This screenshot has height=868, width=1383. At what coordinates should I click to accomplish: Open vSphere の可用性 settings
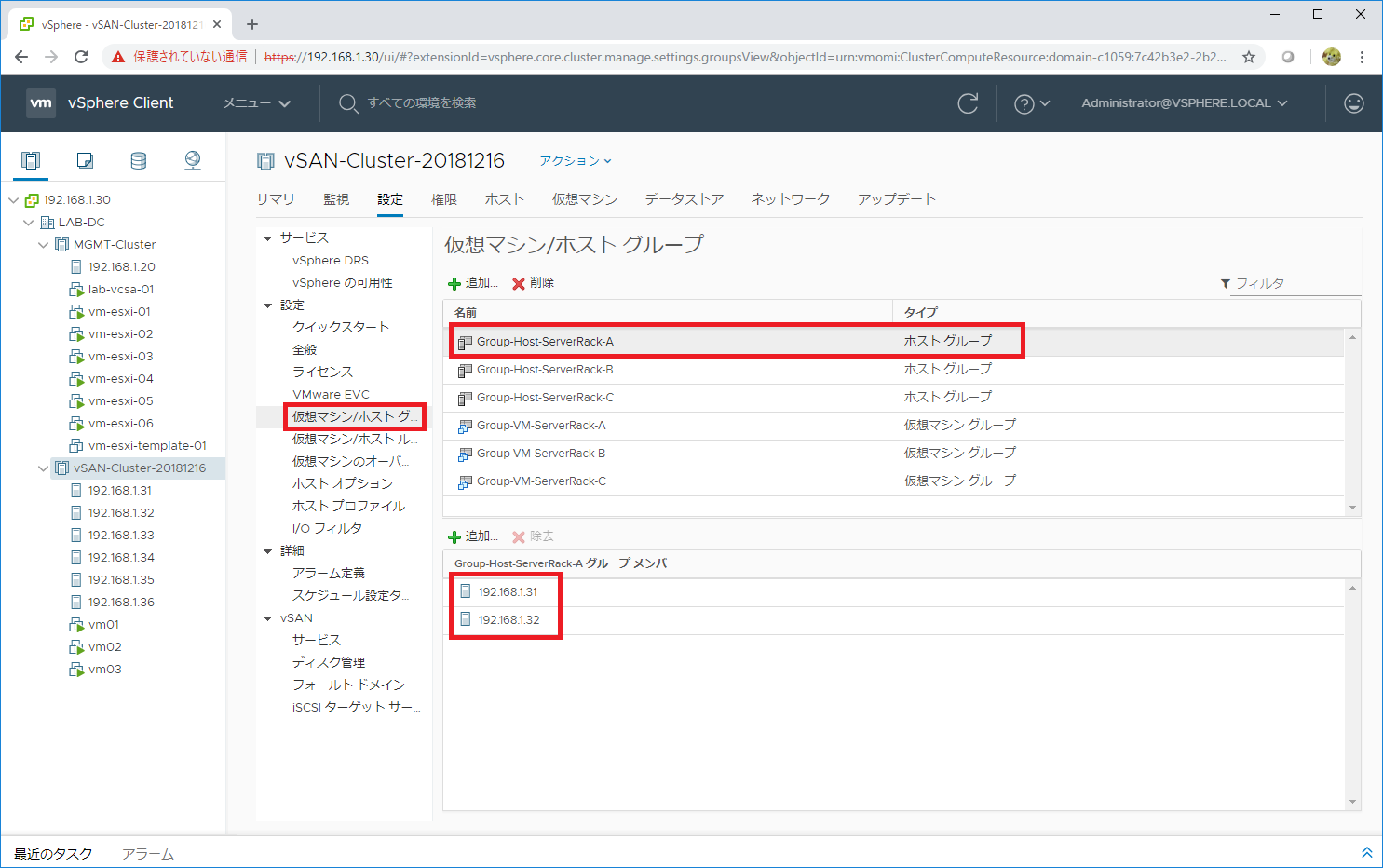343,283
